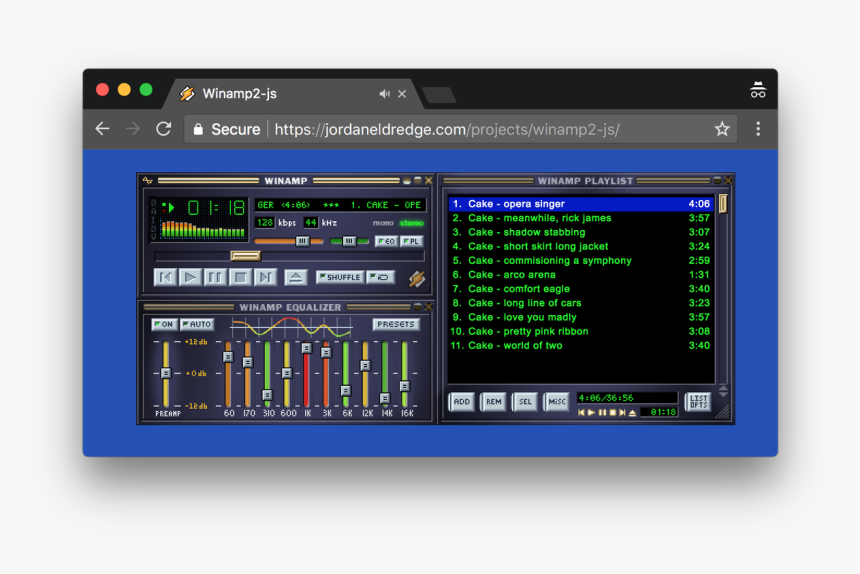The height and width of the screenshot is (574, 860).
Task: Click the 3K equalizer band slider
Action: click(x=326, y=353)
